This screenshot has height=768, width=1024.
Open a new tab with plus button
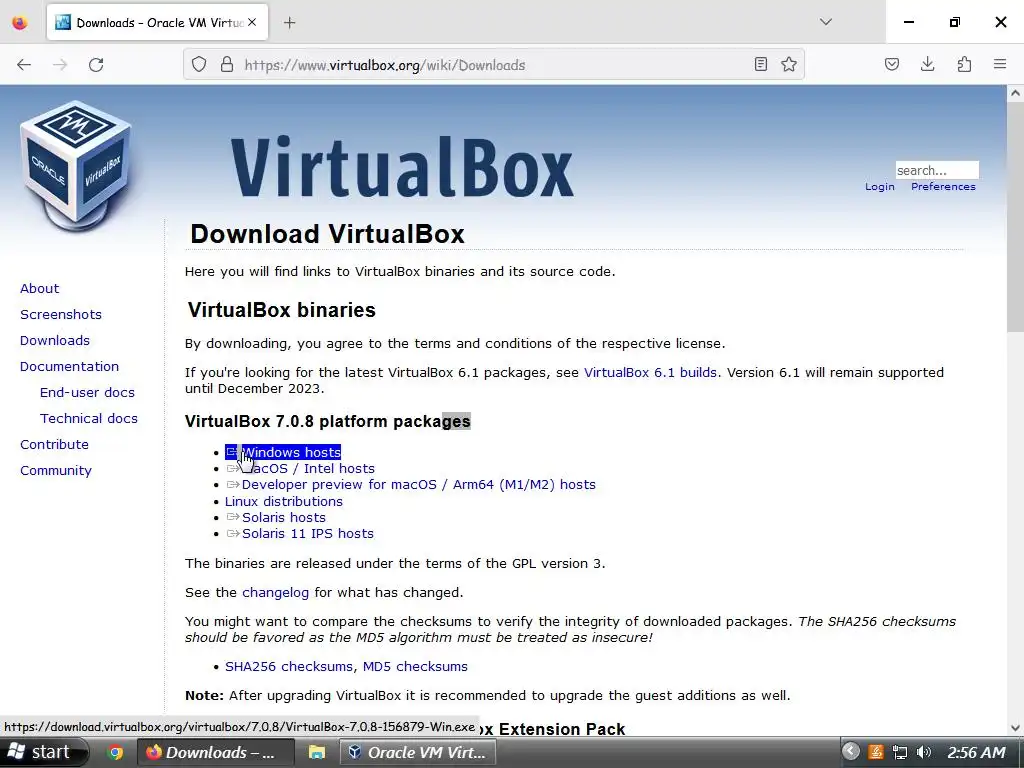coord(290,23)
